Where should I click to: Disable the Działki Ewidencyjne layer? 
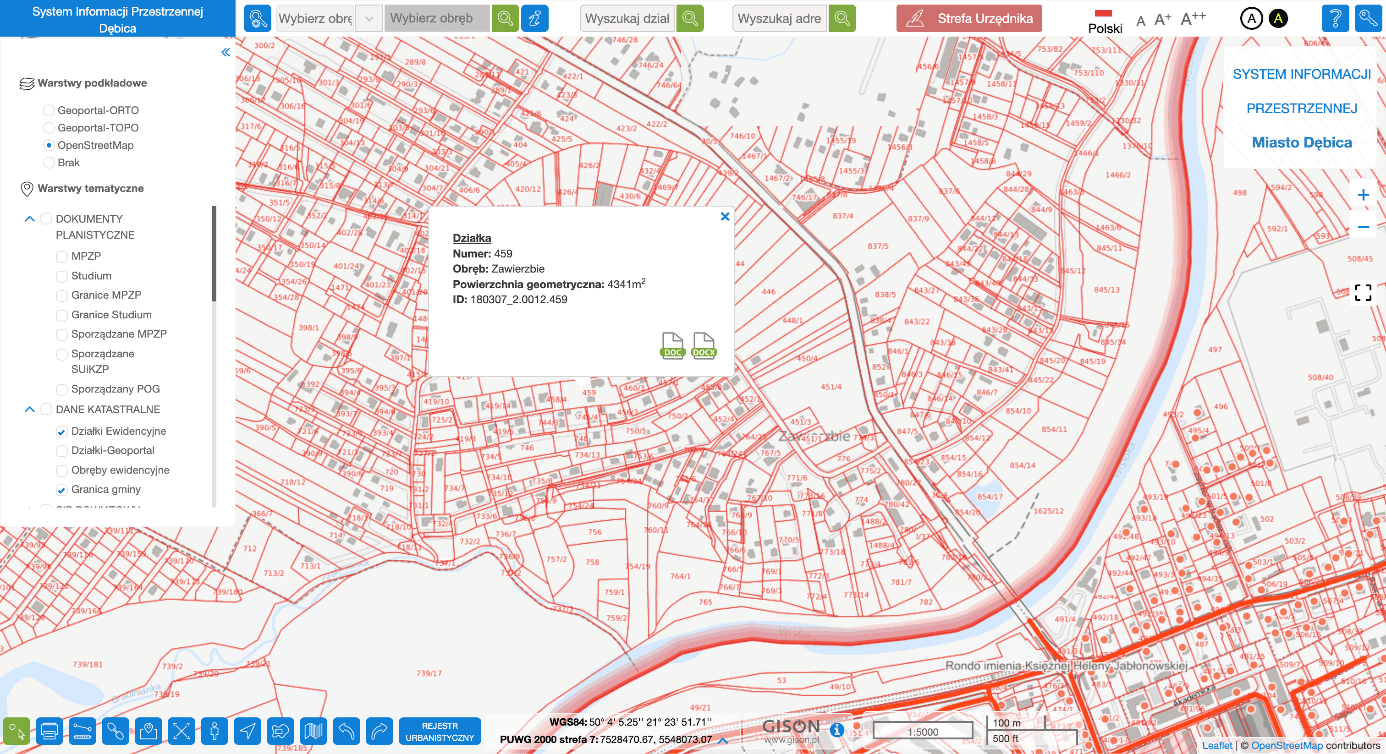pos(62,431)
